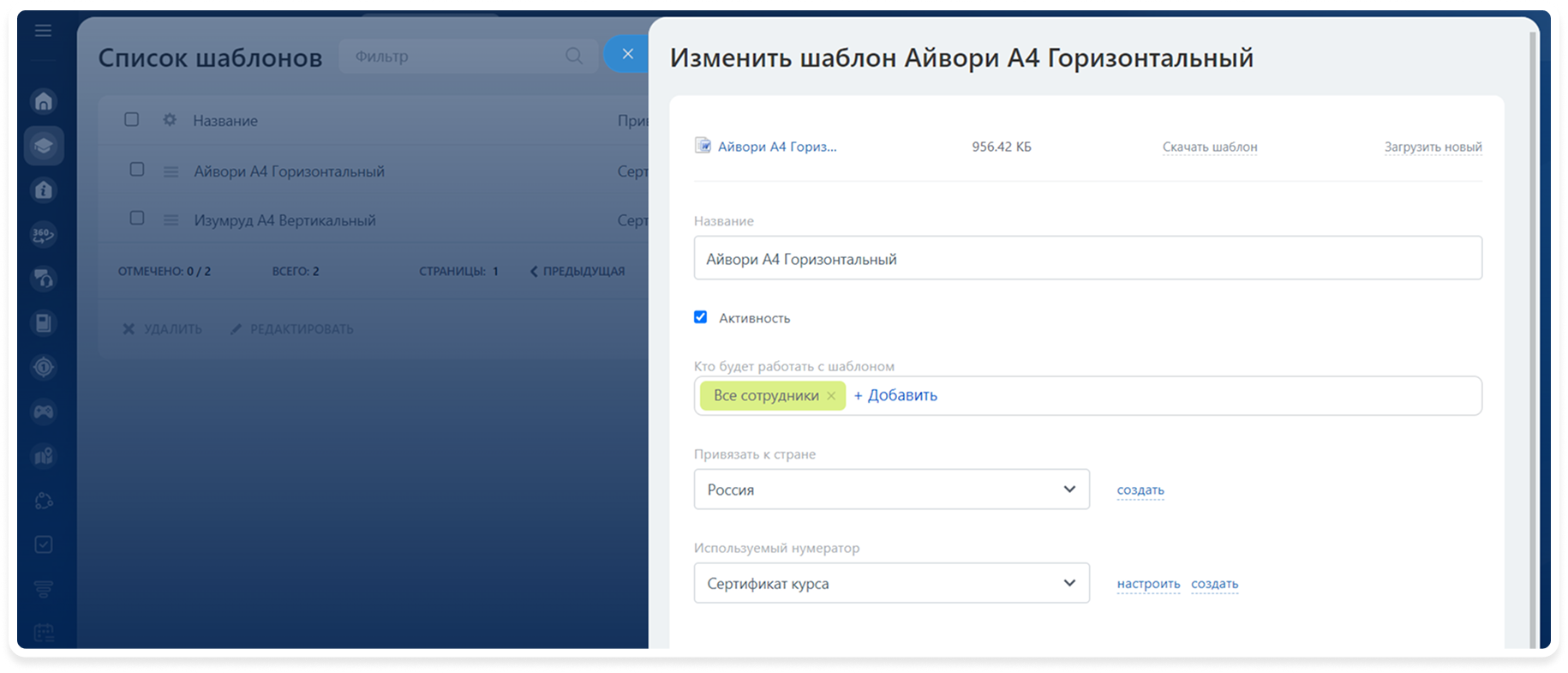The height and width of the screenshot is (673, 1568).
Task: Open row menu for Айвори А4 Горизонтальный
Action: (x=171, y=171)
